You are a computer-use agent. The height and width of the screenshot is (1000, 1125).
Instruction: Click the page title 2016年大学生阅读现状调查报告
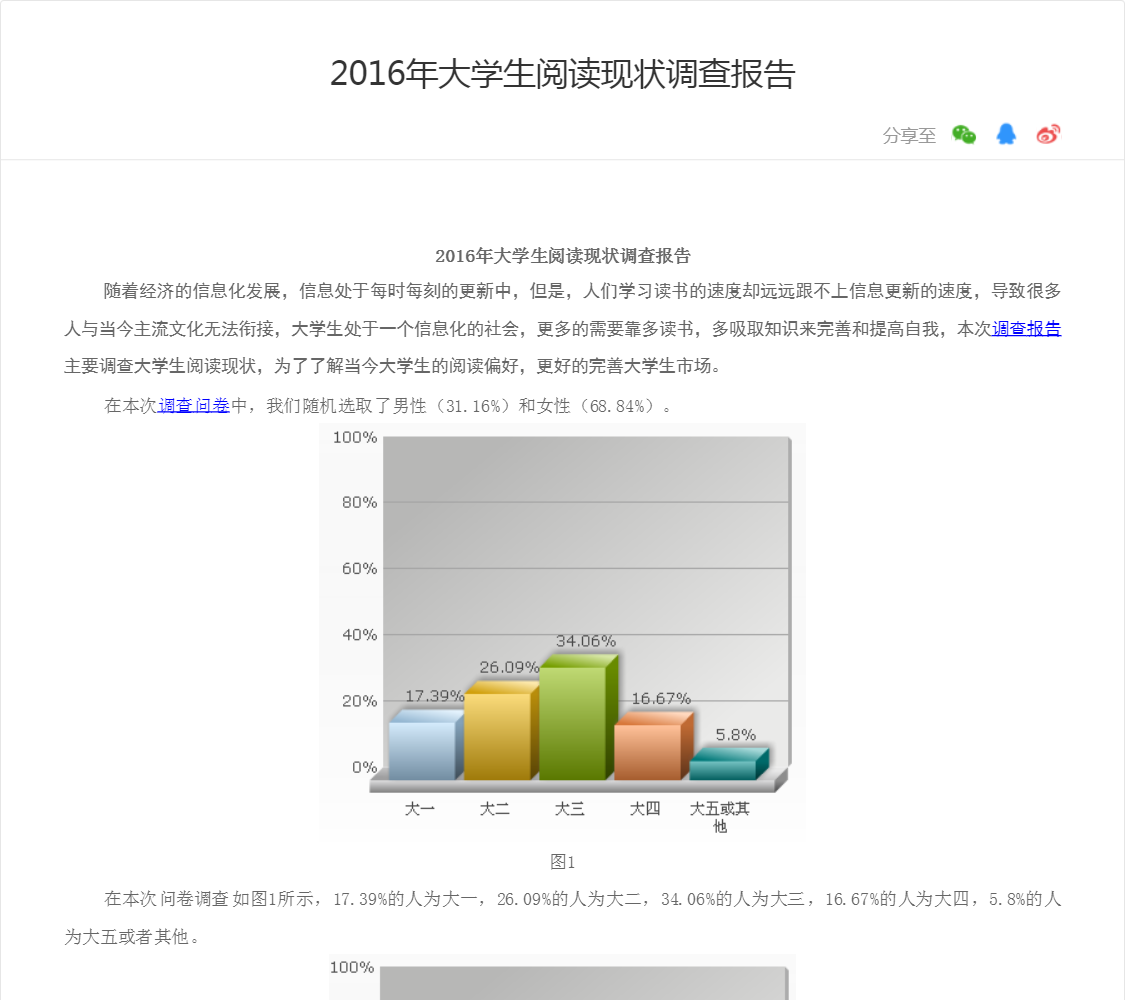point(562,74)
